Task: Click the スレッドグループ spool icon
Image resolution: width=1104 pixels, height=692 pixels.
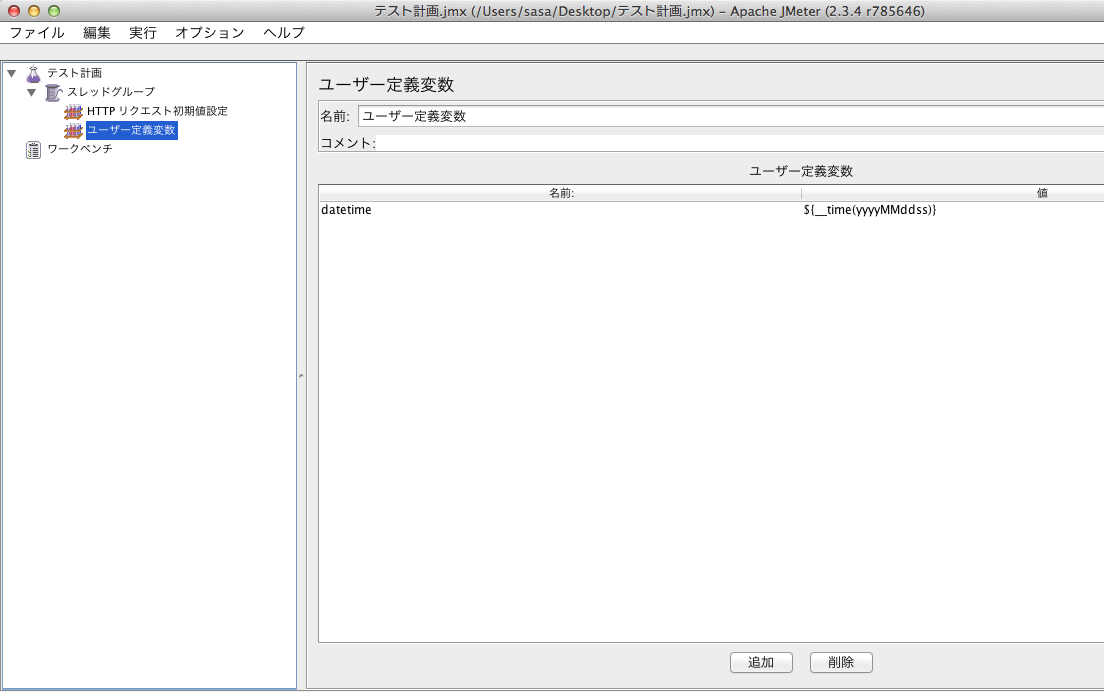Action: (x=53, y=92)
